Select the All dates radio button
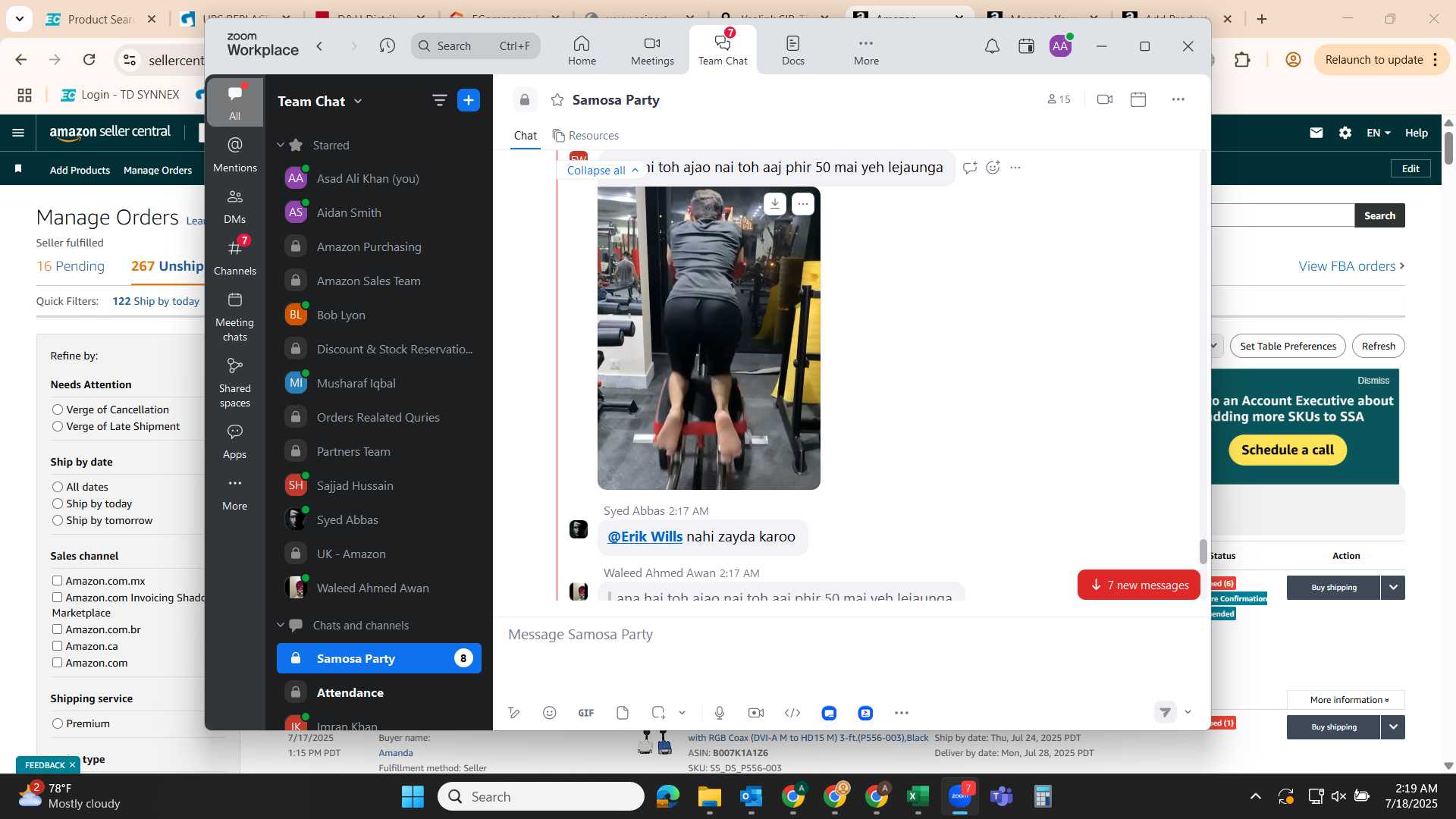Screen dimensions: 1456x819 coord(58,487)
